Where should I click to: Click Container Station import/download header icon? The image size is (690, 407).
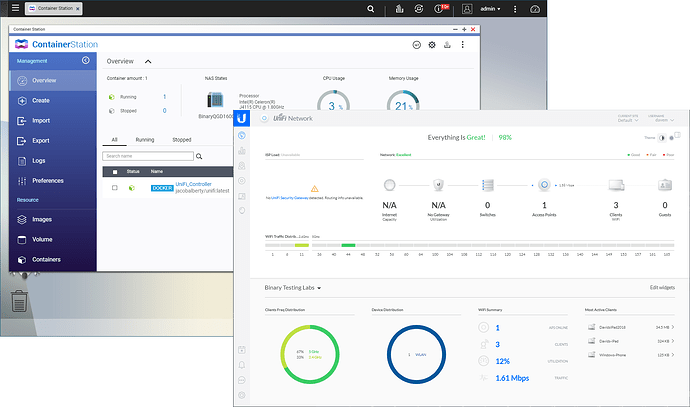click(447, 45)
